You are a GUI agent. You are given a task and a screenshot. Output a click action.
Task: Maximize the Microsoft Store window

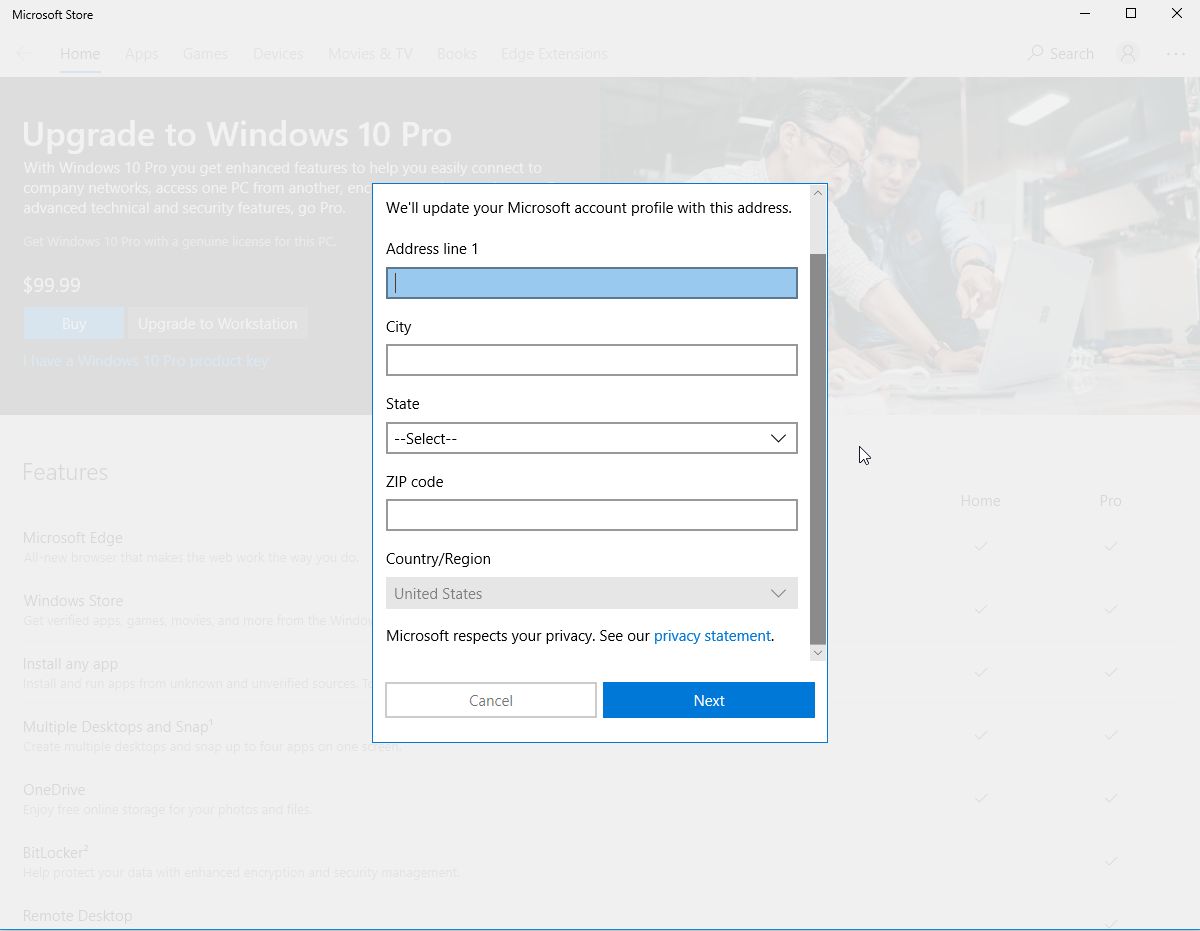pos(1131,14)
